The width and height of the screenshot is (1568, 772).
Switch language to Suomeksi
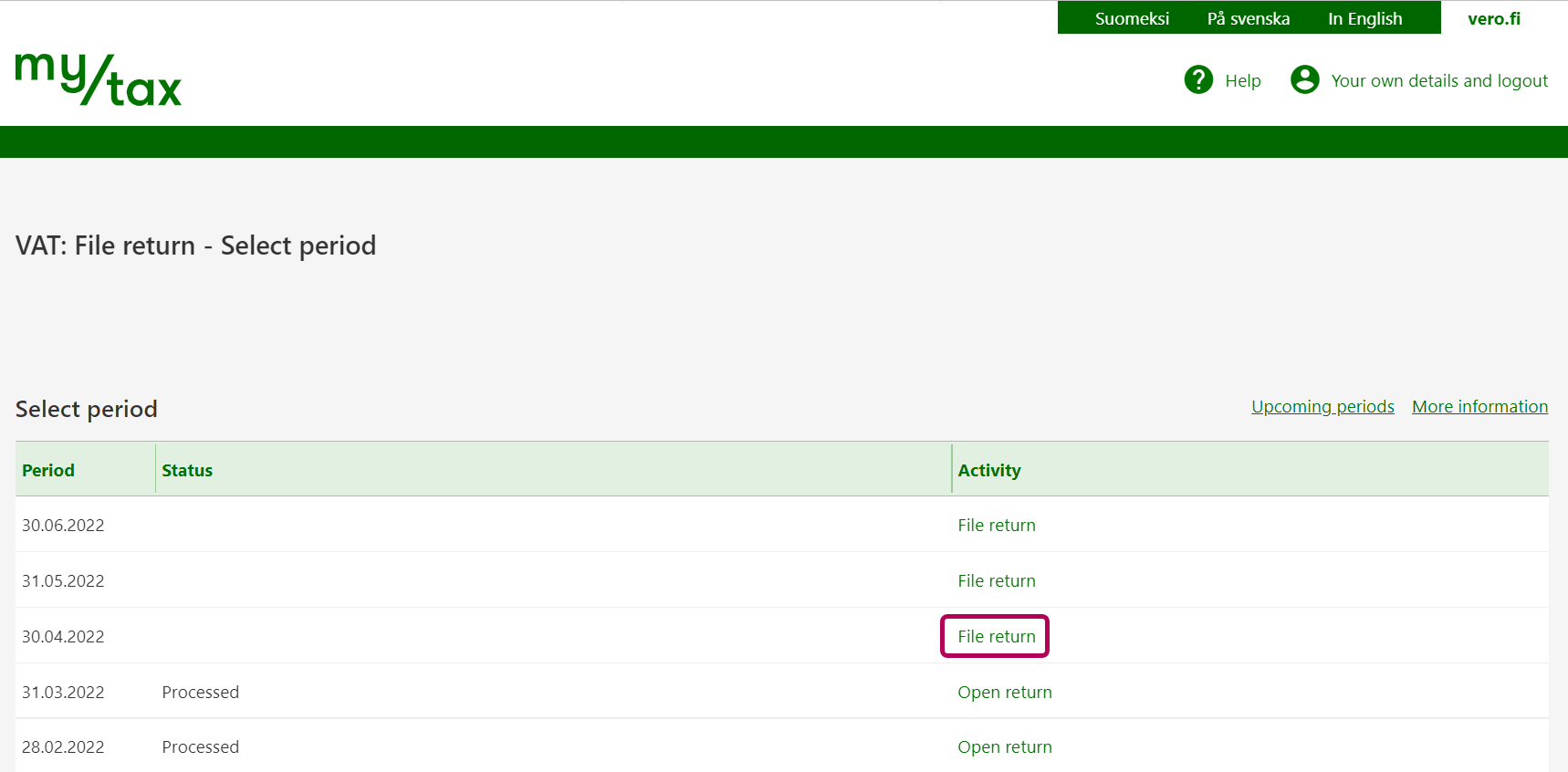tap(1132, 18)
